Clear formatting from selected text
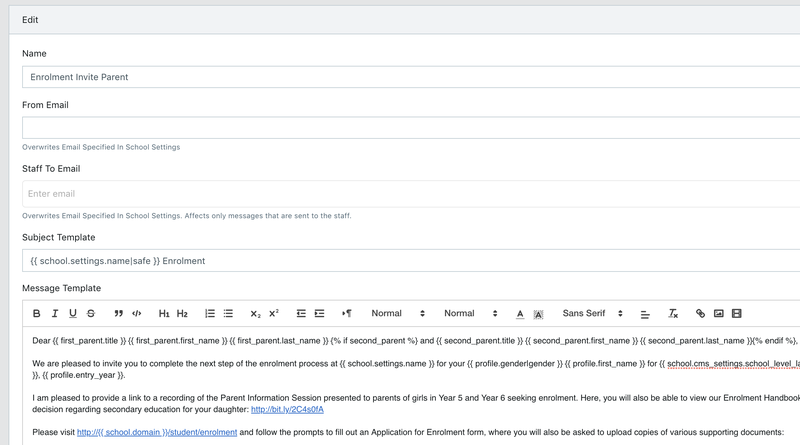 673,313
